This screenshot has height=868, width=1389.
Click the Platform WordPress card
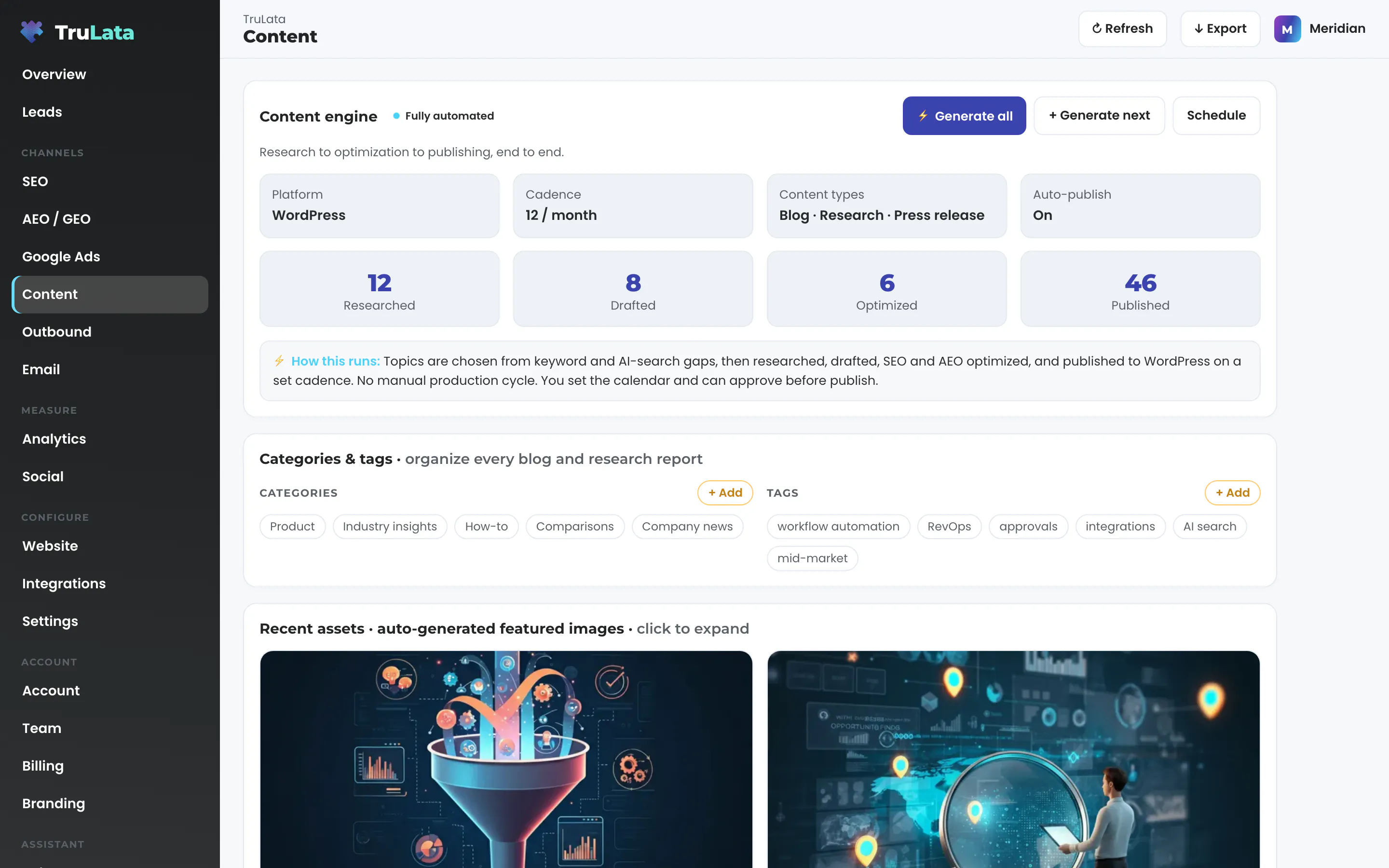[x=380, y=205]
